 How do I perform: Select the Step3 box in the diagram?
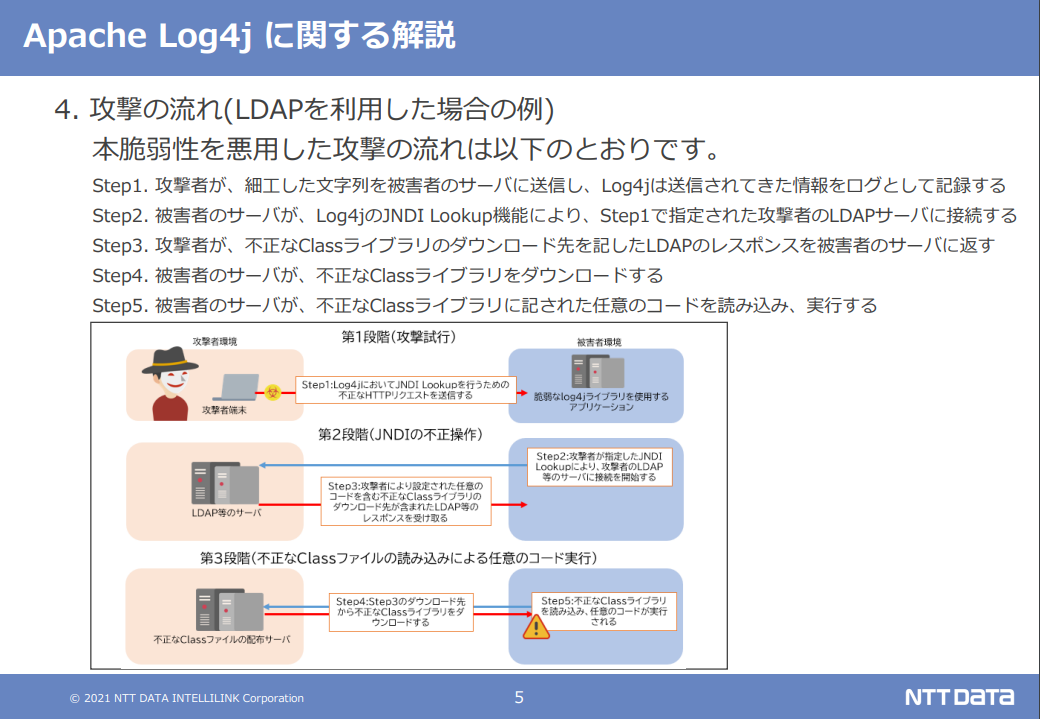406,501
